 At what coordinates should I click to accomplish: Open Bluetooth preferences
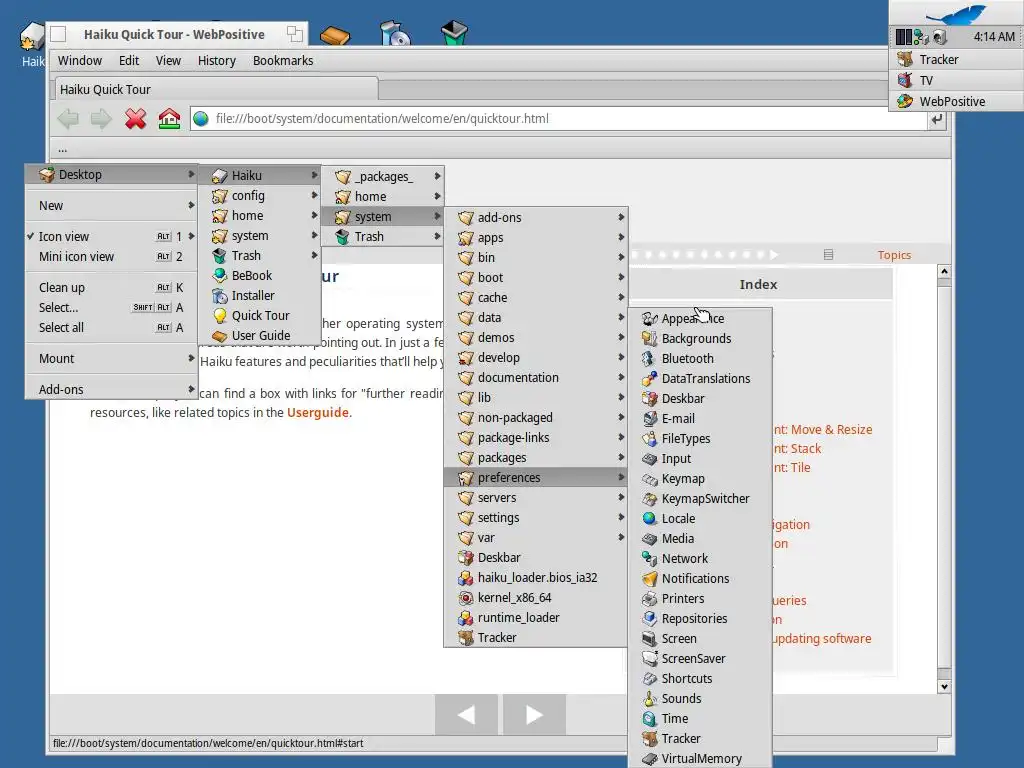[x=700, y=359]
